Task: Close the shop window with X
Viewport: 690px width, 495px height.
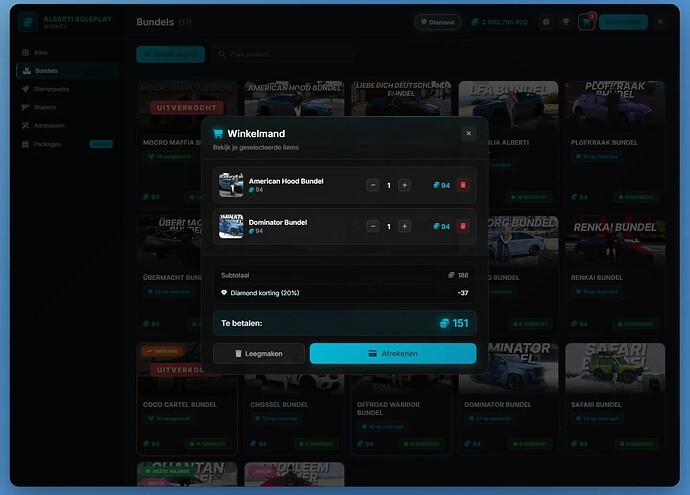Action: pyautogui.click(x=660, y=22)
